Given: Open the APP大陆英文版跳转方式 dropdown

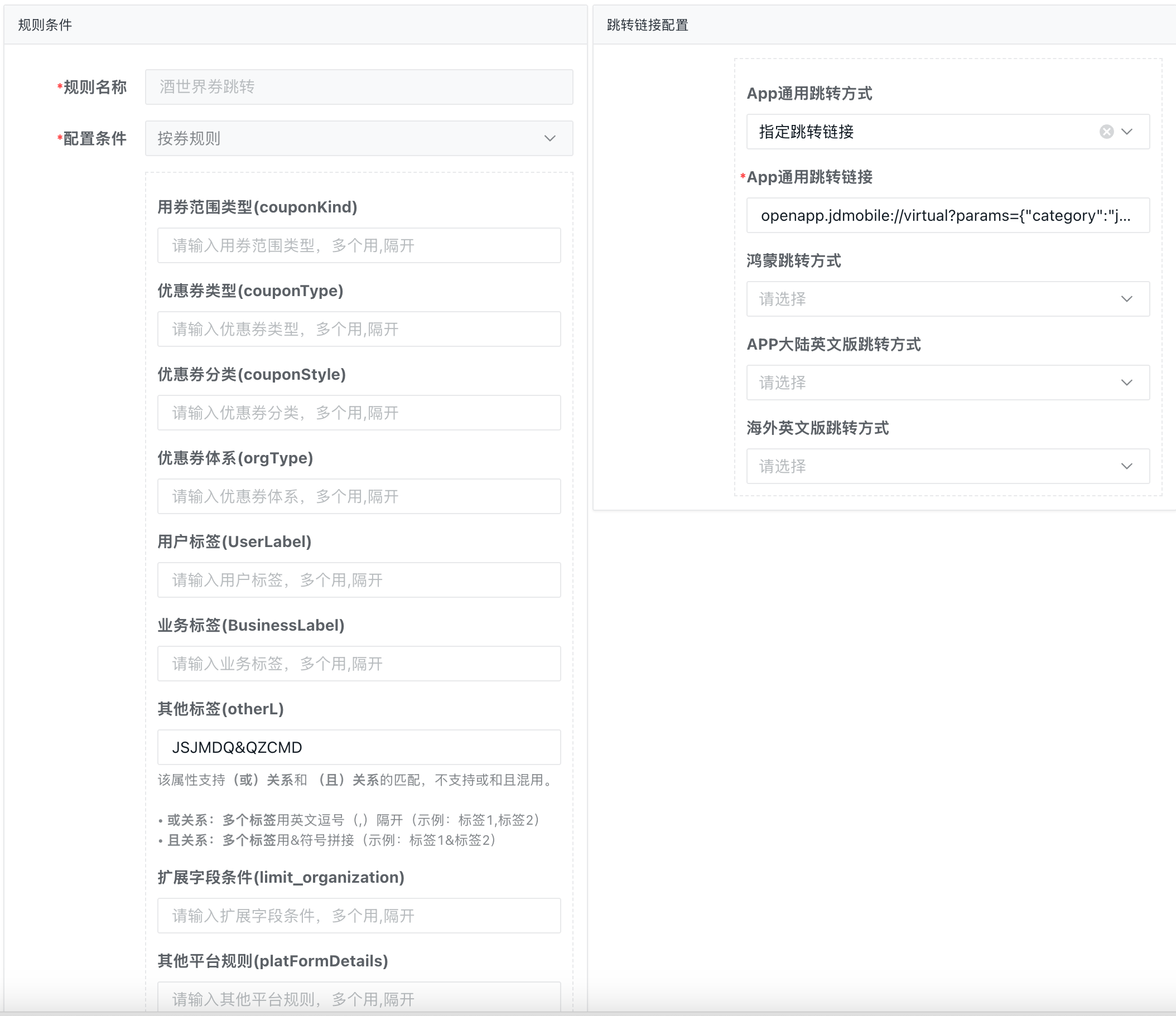Looking at the screenshot, I should pos(947,383).
